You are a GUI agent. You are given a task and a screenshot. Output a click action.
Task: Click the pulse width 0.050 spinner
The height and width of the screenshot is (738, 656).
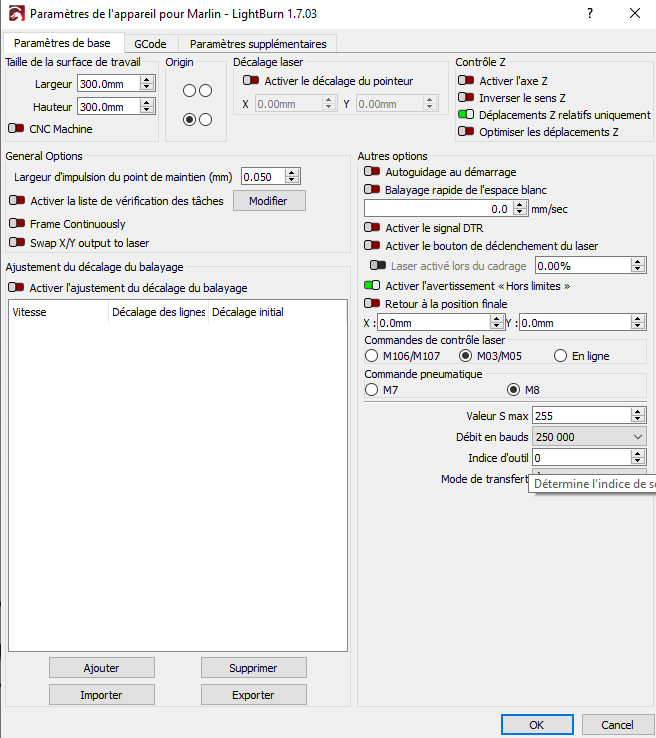pyautogui.click(x=292, y=177)
